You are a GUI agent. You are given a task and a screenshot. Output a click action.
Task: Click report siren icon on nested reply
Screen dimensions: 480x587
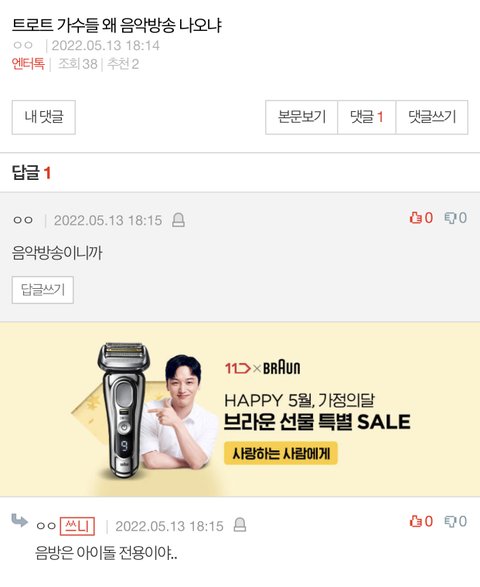coord(240,525)
